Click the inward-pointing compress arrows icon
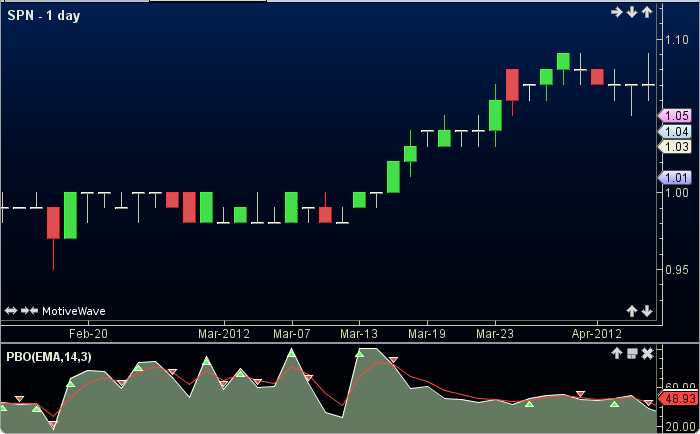Screen dimensions: 700x434 point(29,310)
